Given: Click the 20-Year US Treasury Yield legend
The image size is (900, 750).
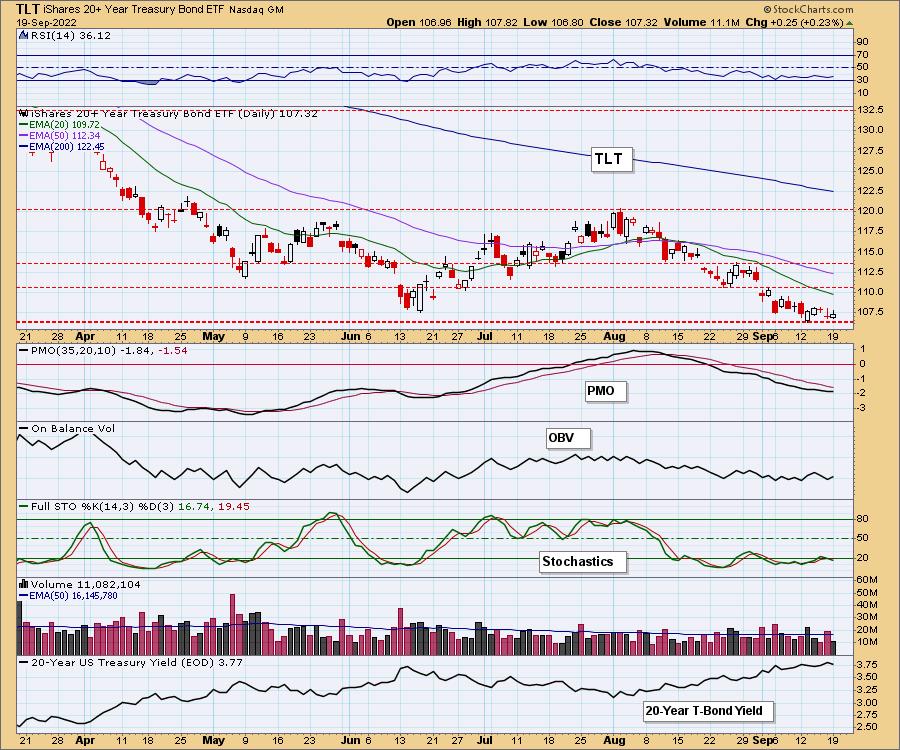Looking at the screenshot, I should point(137,663).
